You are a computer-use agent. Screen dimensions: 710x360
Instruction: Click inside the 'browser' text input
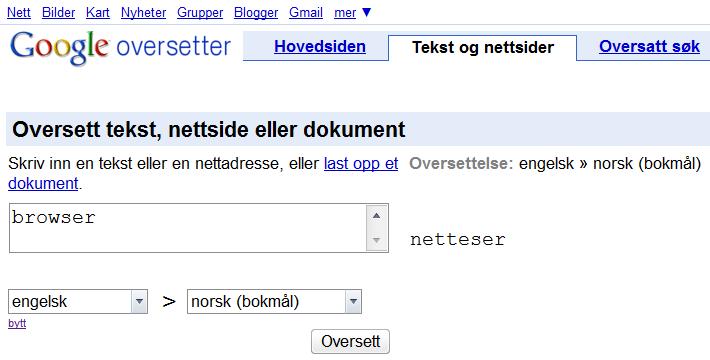coord(187,228)
